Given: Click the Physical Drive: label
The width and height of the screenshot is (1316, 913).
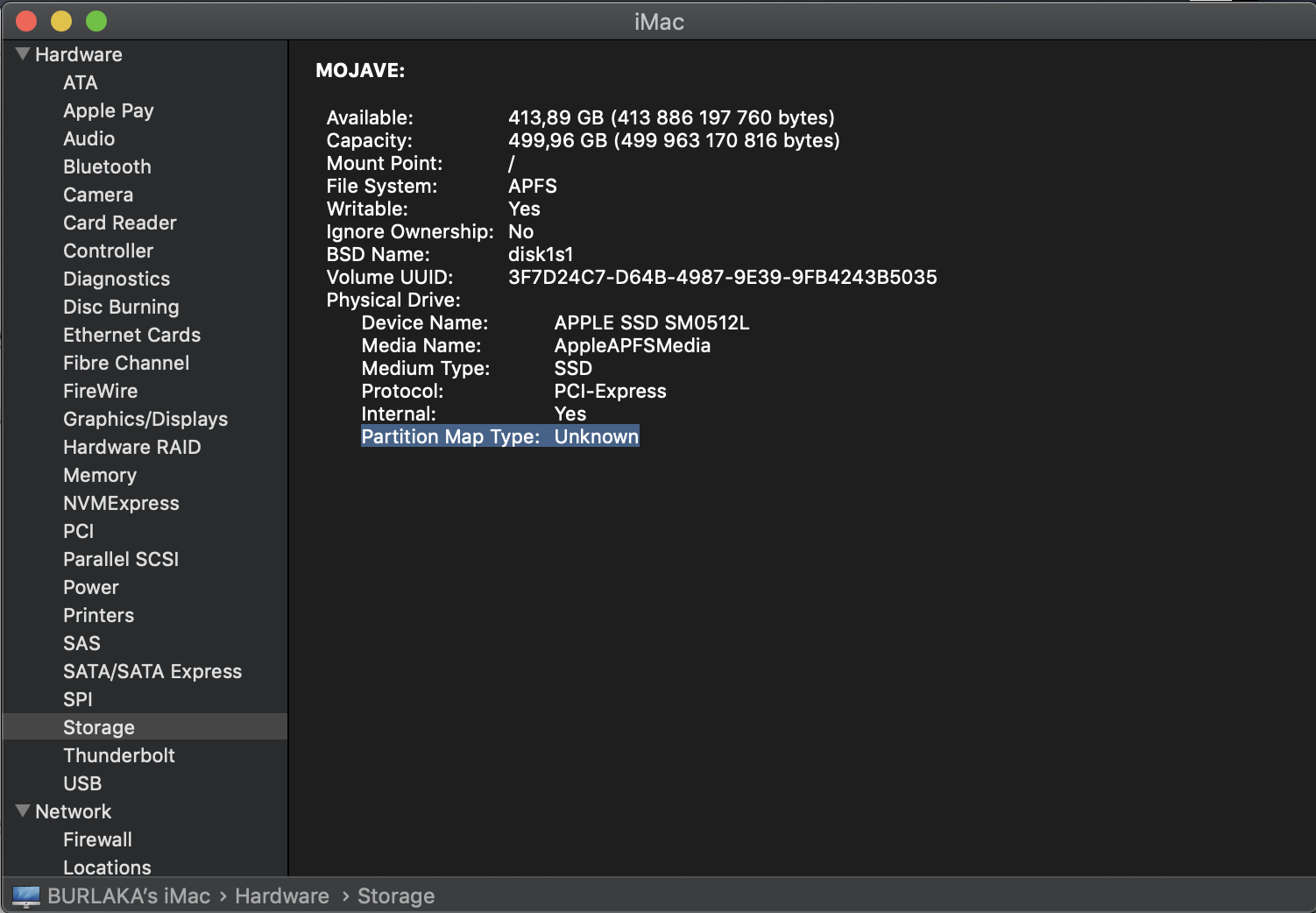Looking at the screenshot, I should pyautogui.click(x=393, y=300).
